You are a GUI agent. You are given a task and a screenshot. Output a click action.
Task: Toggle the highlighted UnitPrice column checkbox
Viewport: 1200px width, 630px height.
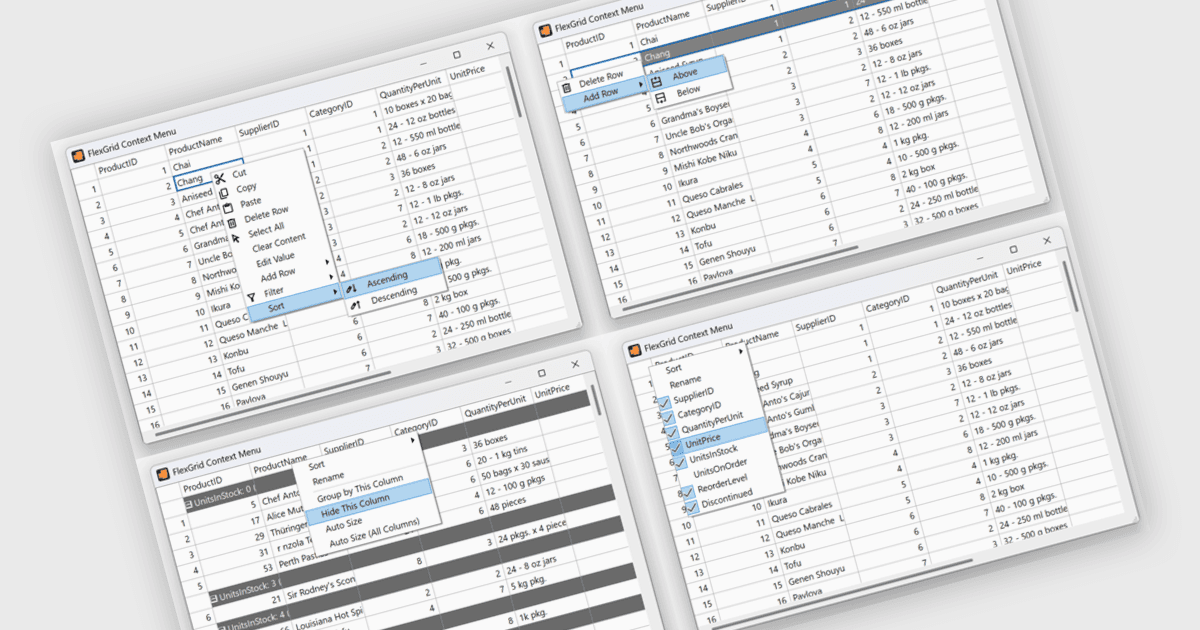click(x=676, y=448)
